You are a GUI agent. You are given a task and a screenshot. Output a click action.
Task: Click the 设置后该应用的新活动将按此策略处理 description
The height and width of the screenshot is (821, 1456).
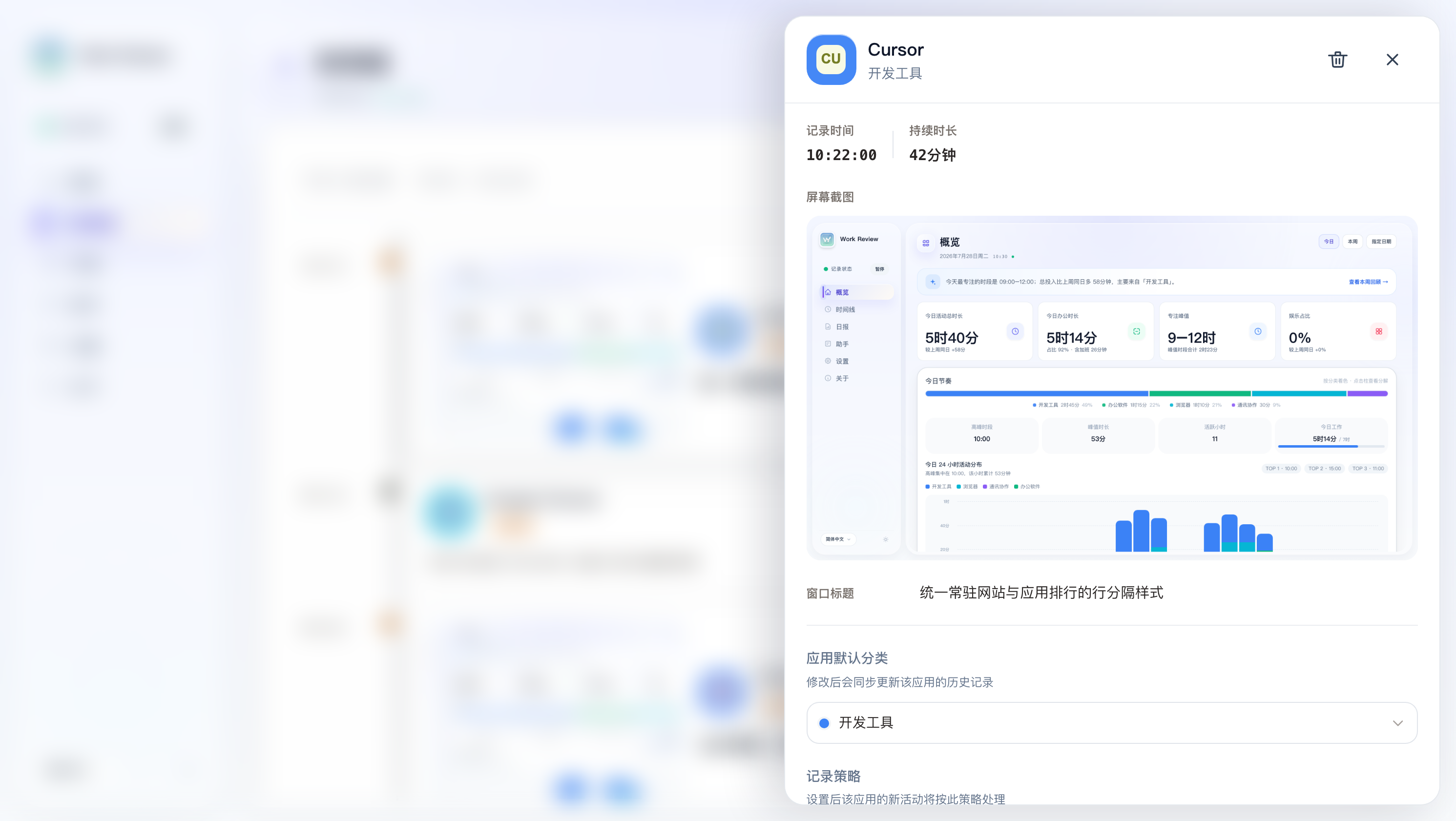point(905,799)
